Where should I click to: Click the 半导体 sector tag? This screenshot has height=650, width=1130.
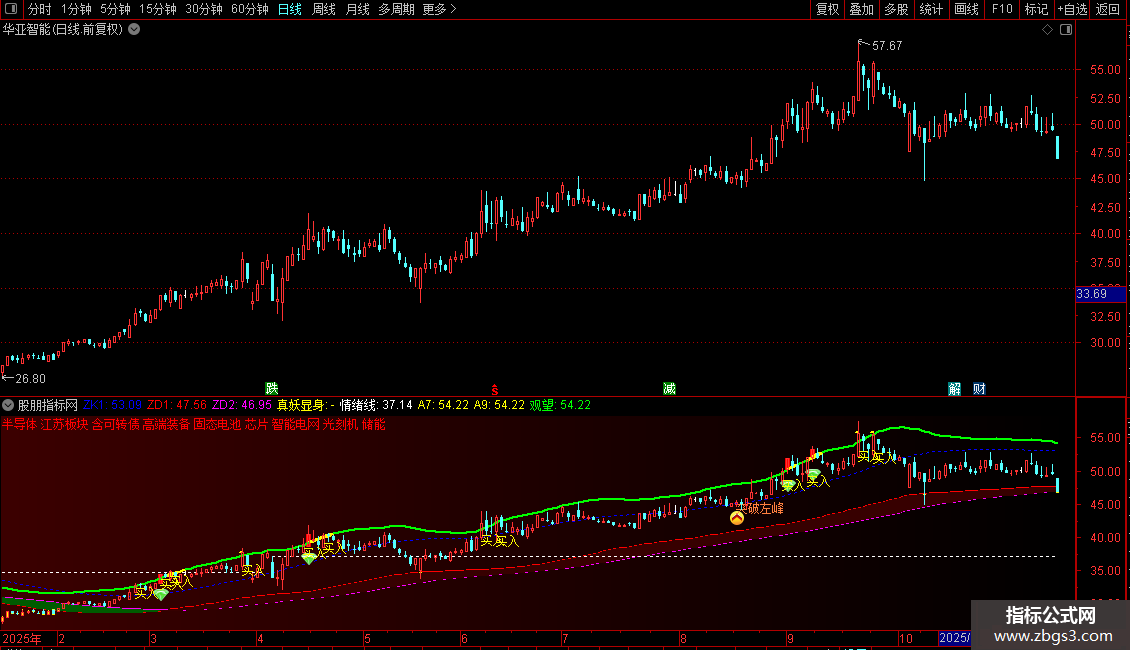tap(19, 424)
